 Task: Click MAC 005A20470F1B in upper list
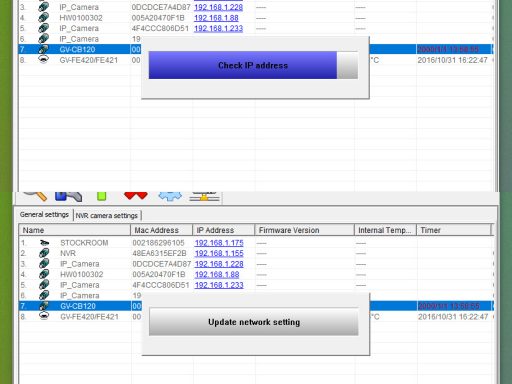158,18
